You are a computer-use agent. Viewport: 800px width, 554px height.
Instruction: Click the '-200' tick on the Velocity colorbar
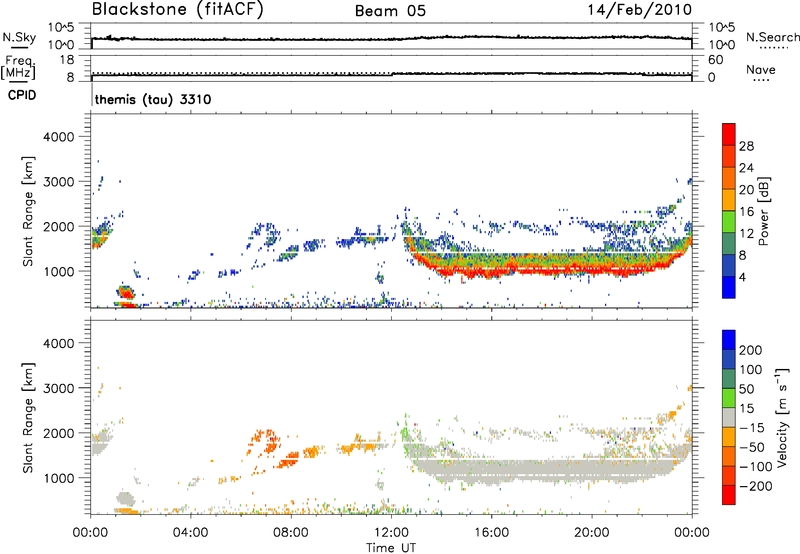pos(755,486)
